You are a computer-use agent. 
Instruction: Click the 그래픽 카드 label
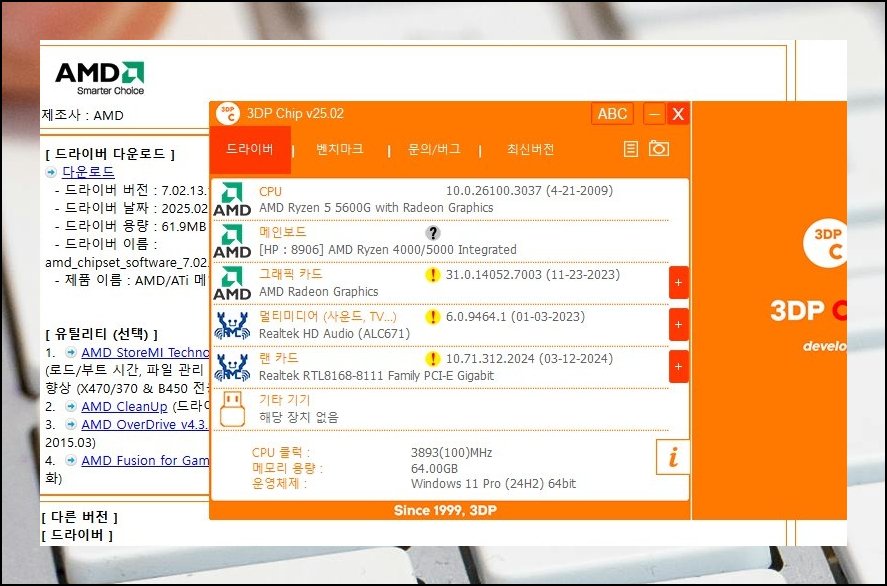tap(290, 274)
